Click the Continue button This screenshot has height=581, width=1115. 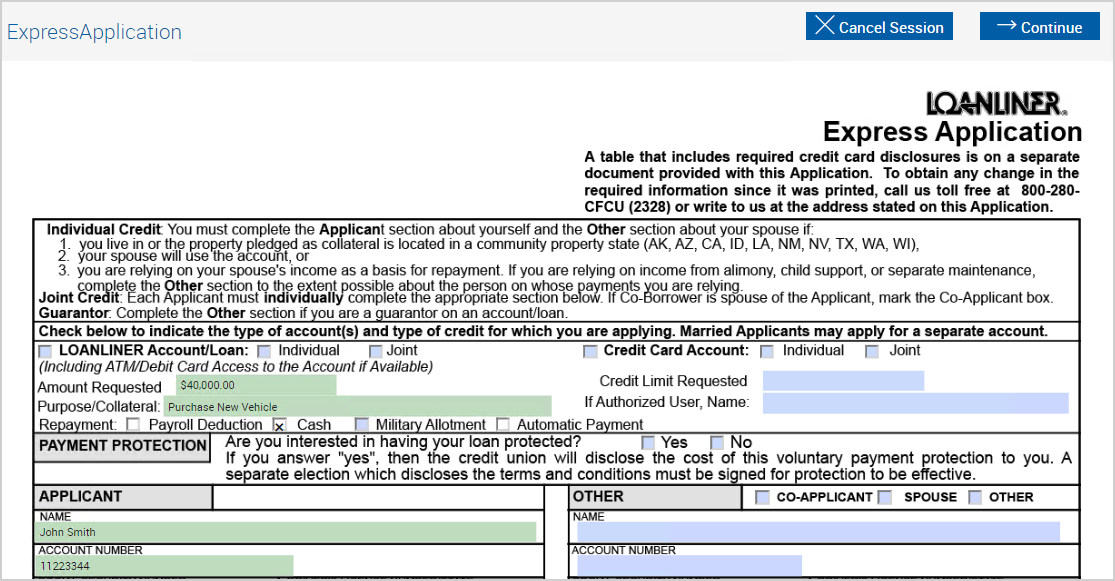[1040, 27]
